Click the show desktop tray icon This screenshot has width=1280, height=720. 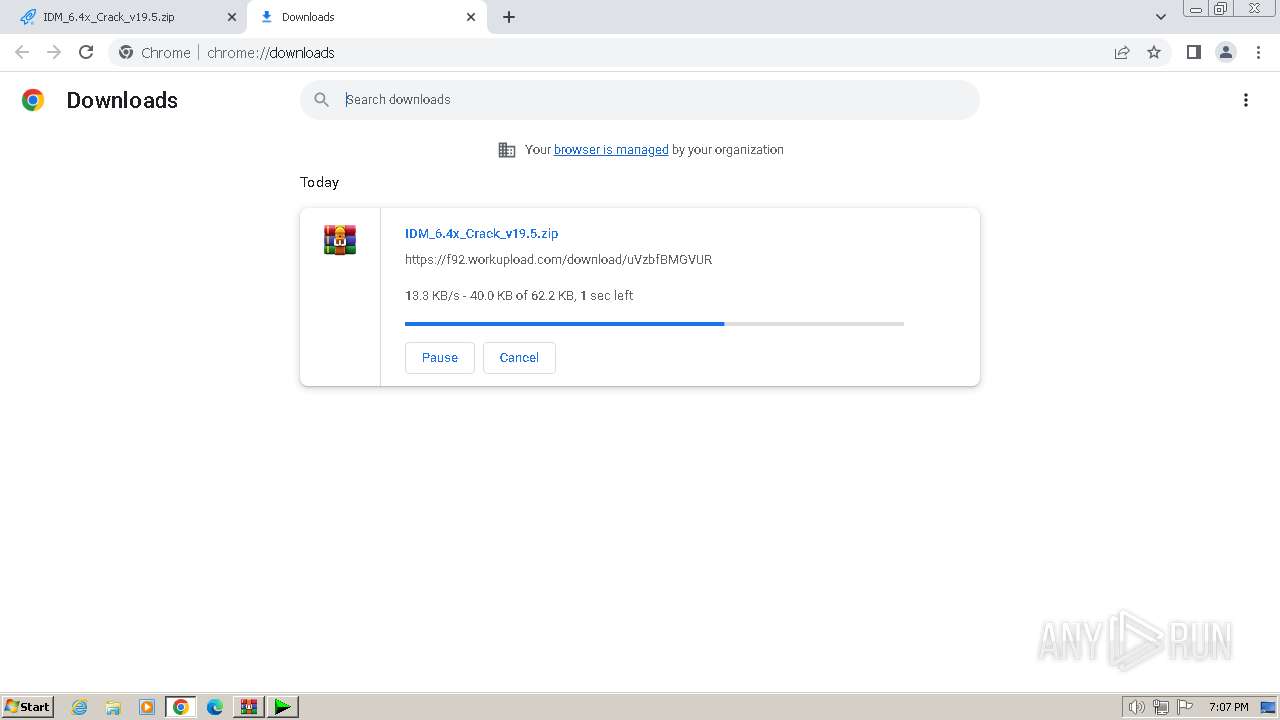pyautogui.click(x=1269, y=707)
